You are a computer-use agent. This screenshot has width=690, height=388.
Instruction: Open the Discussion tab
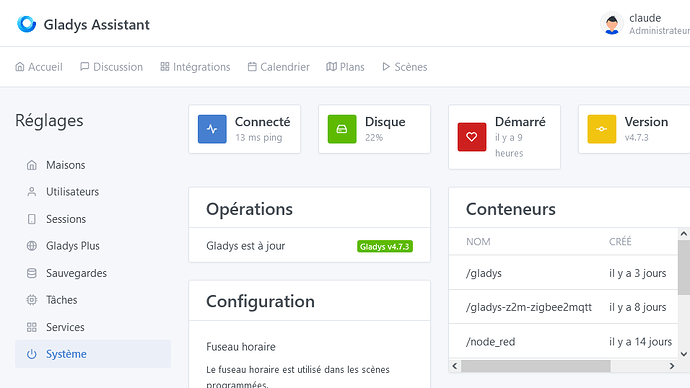111,67
